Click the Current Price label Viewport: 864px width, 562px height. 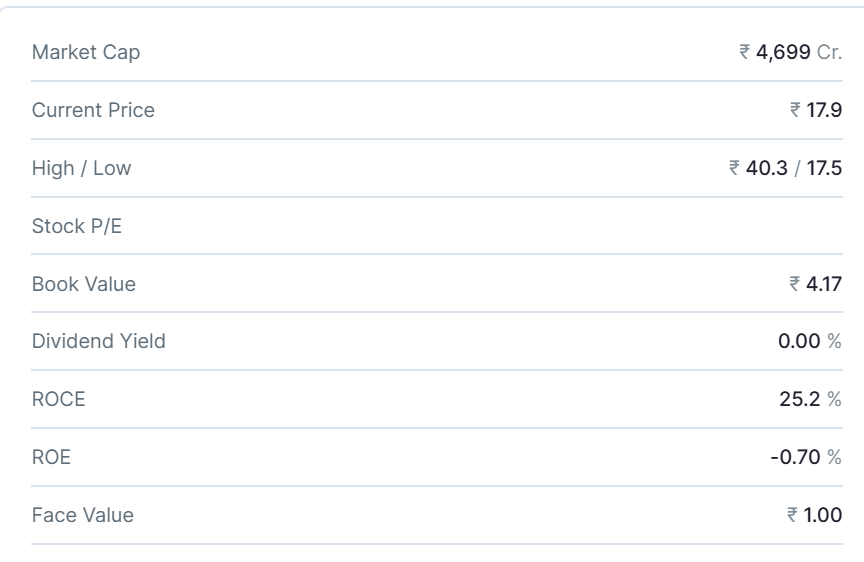point(93,110)
